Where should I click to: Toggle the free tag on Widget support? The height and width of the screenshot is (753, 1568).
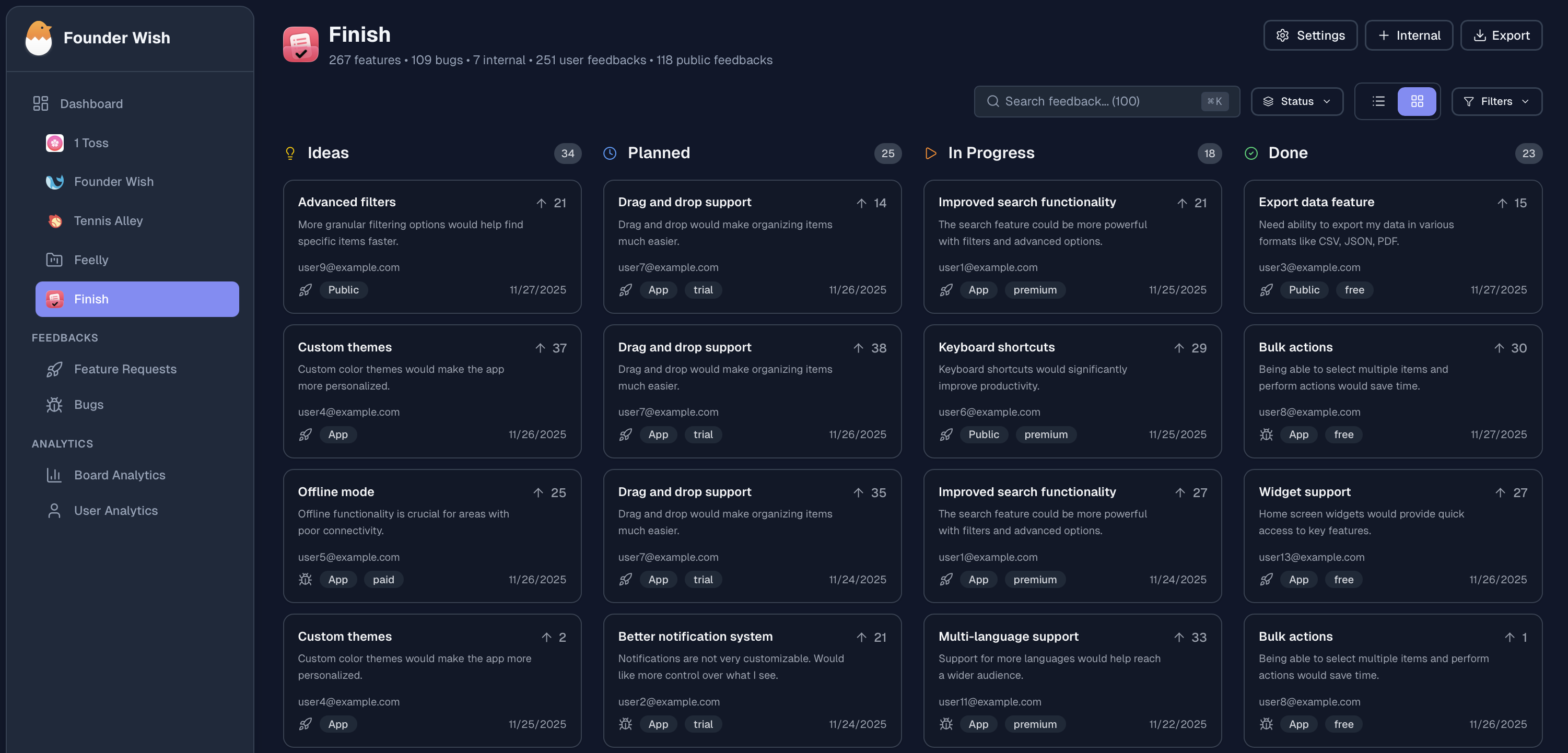(1343, 580)
